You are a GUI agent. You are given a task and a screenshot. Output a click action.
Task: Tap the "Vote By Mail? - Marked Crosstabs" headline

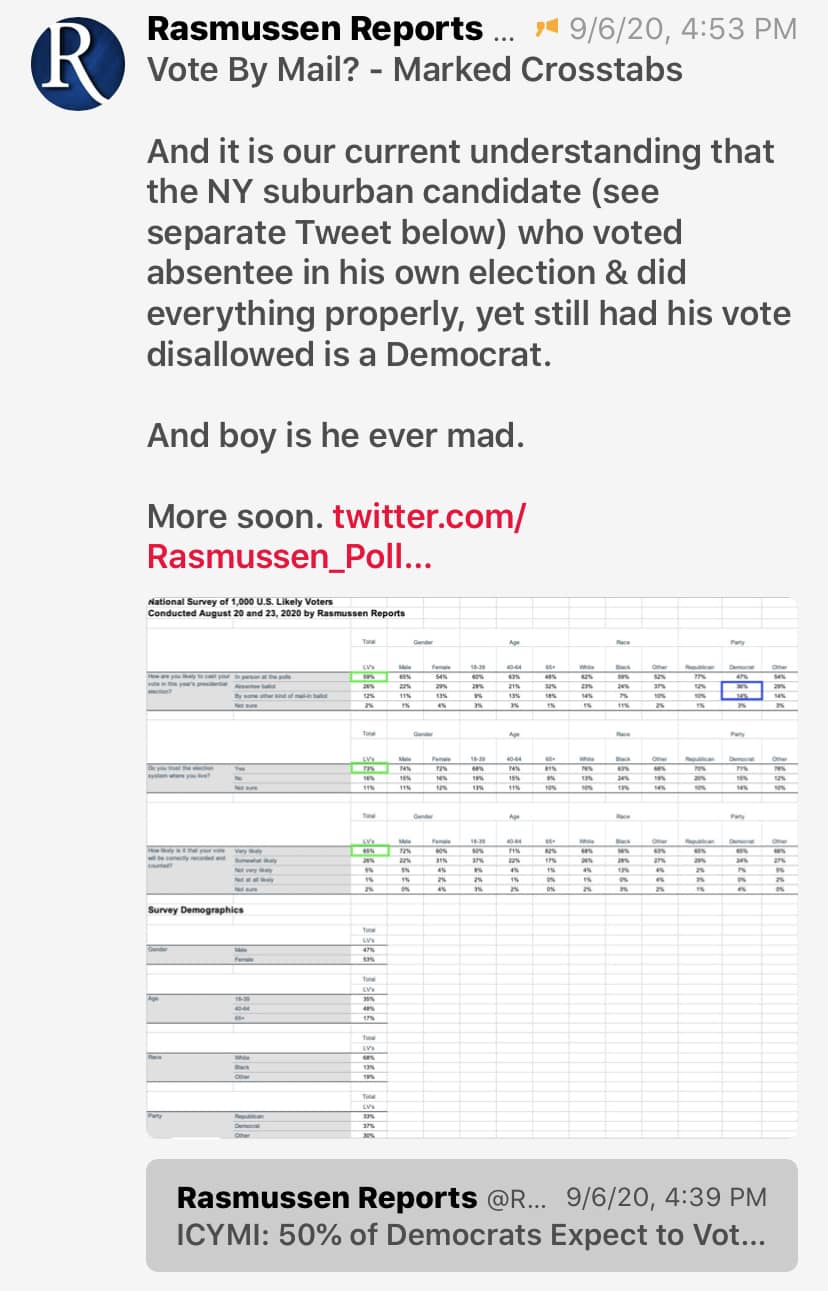415,70
